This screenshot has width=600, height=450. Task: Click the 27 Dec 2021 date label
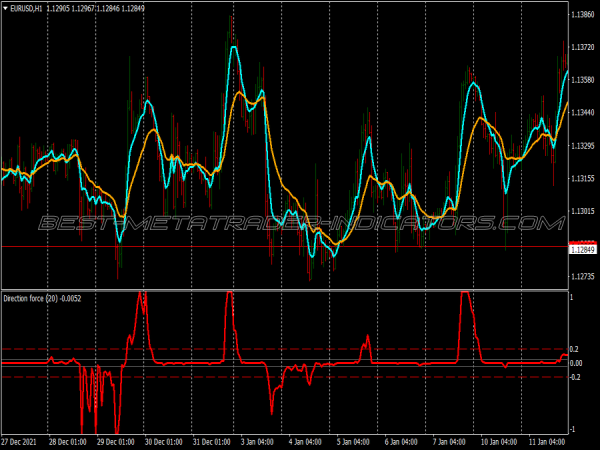click(19, 442)
